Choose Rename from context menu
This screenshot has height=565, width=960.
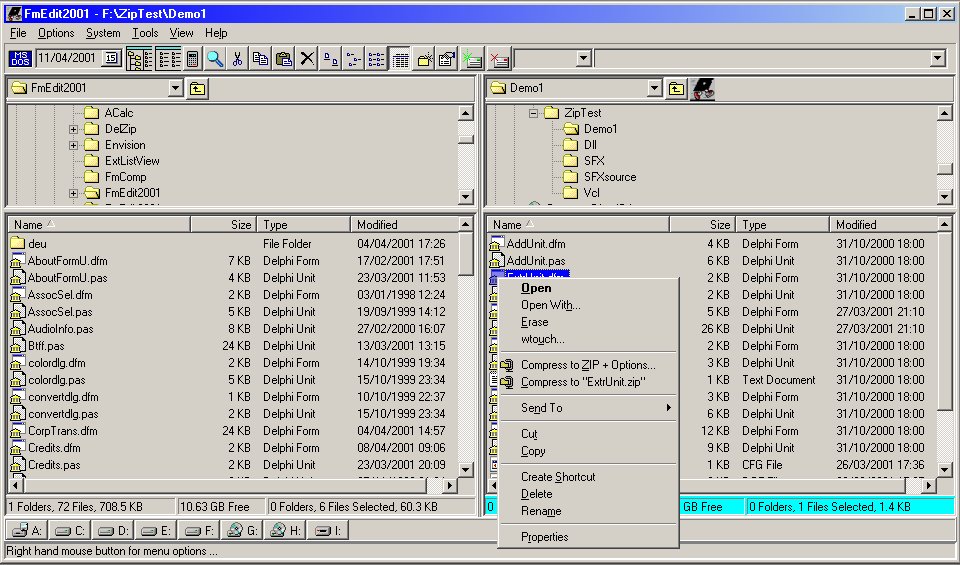(x=588, y=511)
